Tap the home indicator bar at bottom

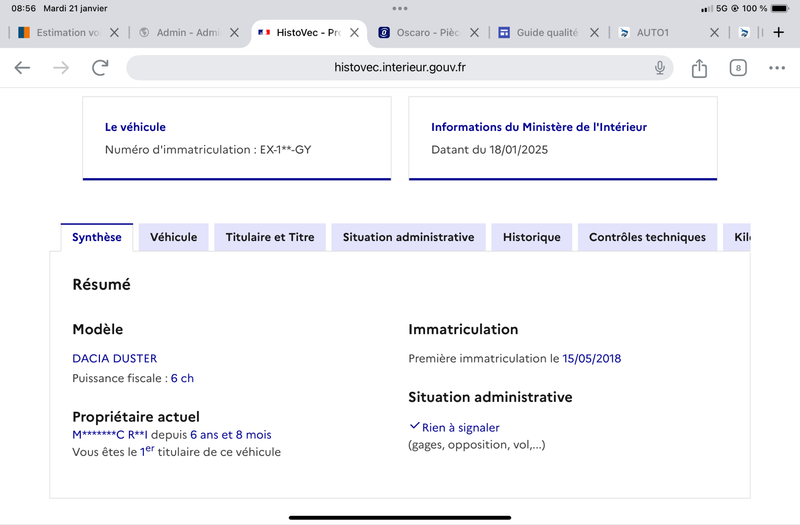pos(400,517)
